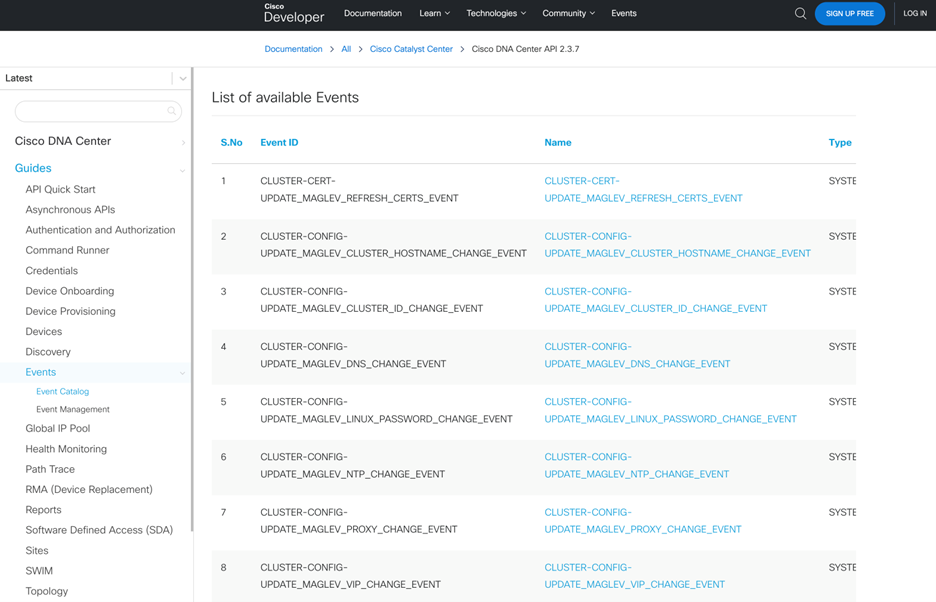Image resolution: width=936 pixels, height=602 pixels.
Task: Open the Technologies dropdown menu
Action: click(495, 14)
